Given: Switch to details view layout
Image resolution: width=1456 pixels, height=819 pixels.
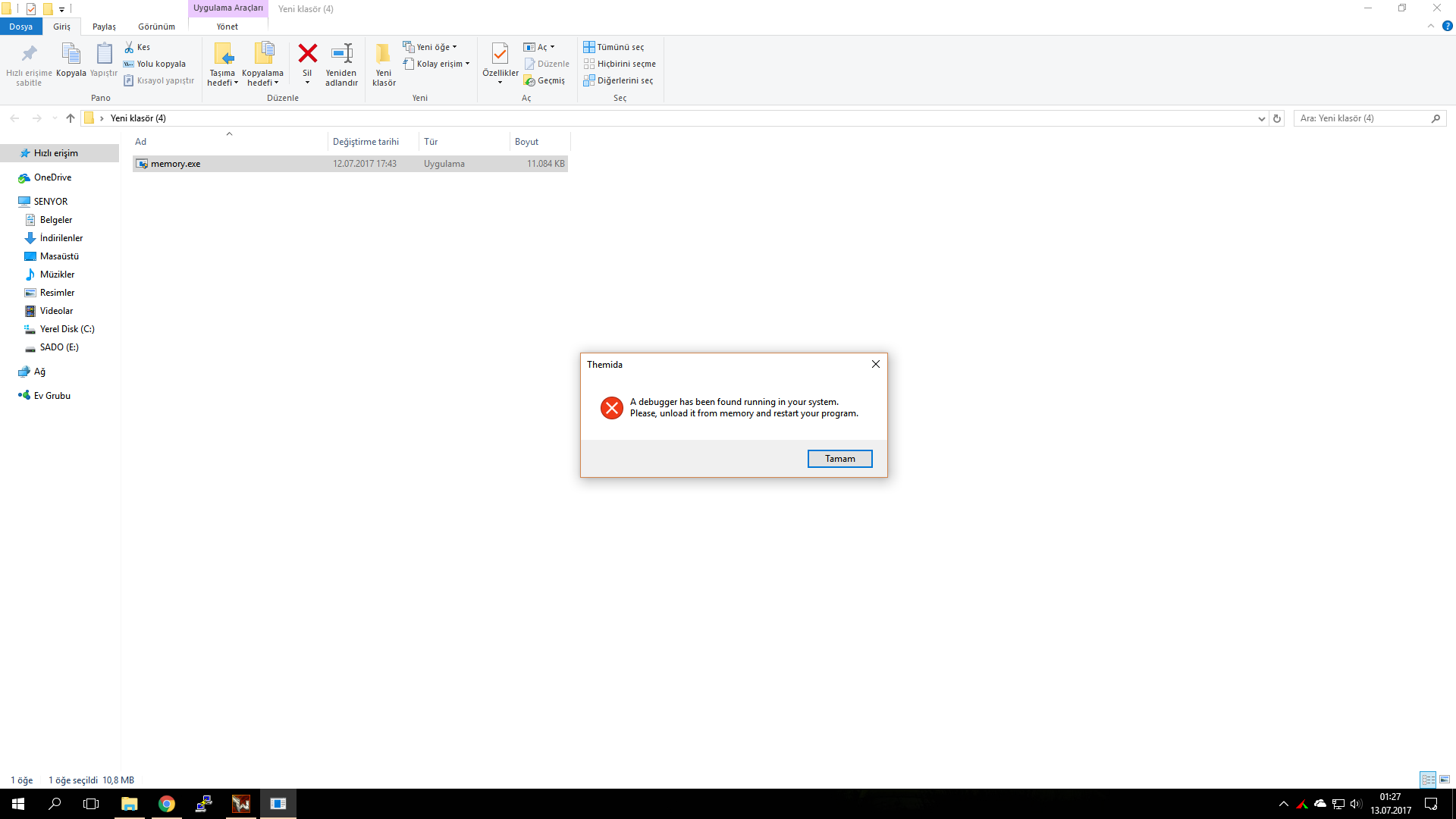Looking at the screenshot, I should click(x=1428, y=780).
